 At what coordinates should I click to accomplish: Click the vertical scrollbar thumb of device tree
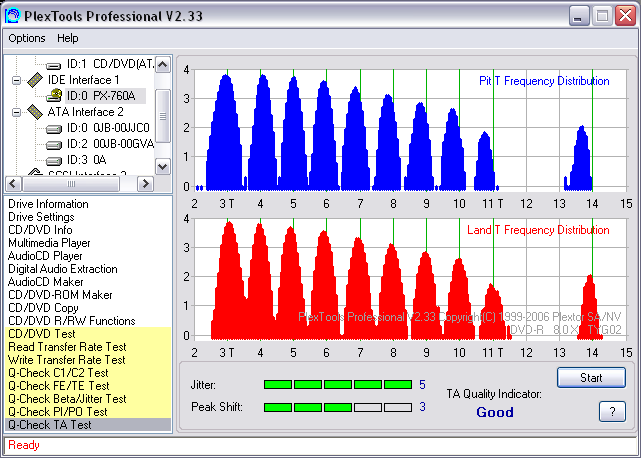click(x=163, y=116)
